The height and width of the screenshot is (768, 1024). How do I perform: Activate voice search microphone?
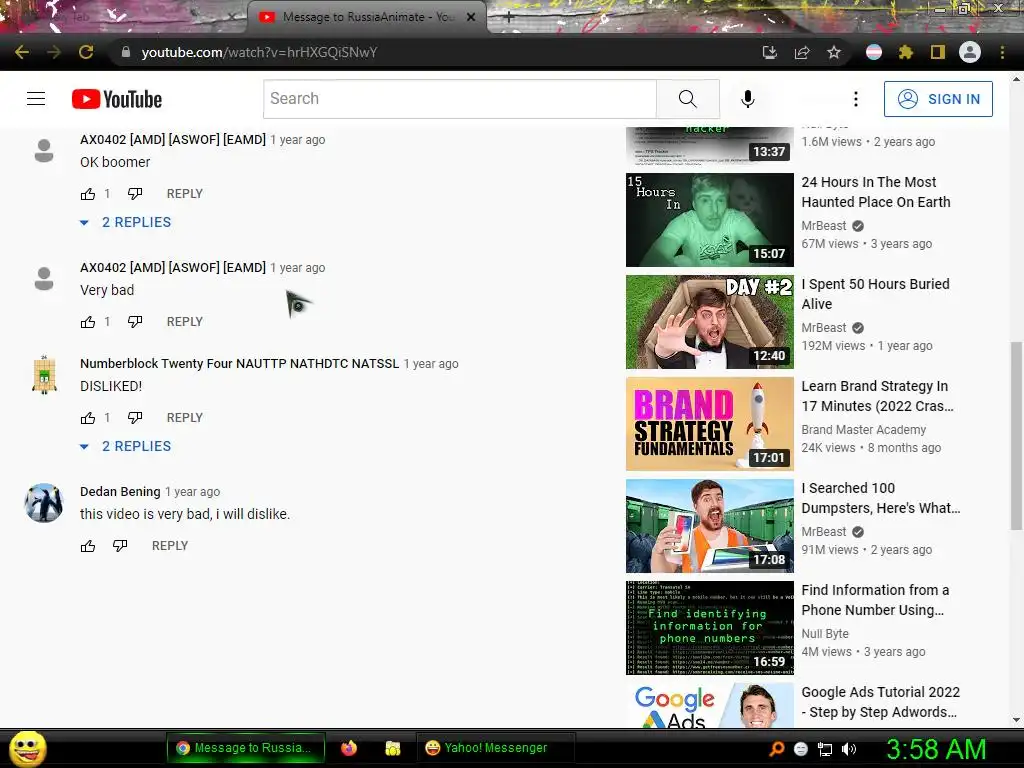click(748, 99)
